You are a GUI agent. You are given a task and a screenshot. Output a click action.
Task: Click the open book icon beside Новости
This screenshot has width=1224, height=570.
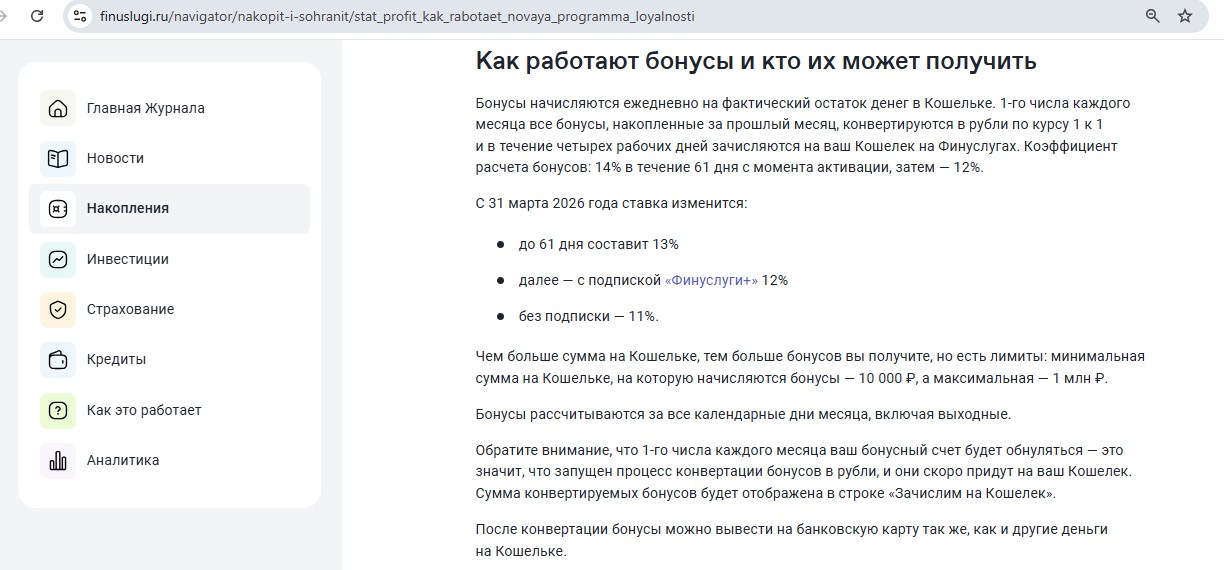[58, 158]
